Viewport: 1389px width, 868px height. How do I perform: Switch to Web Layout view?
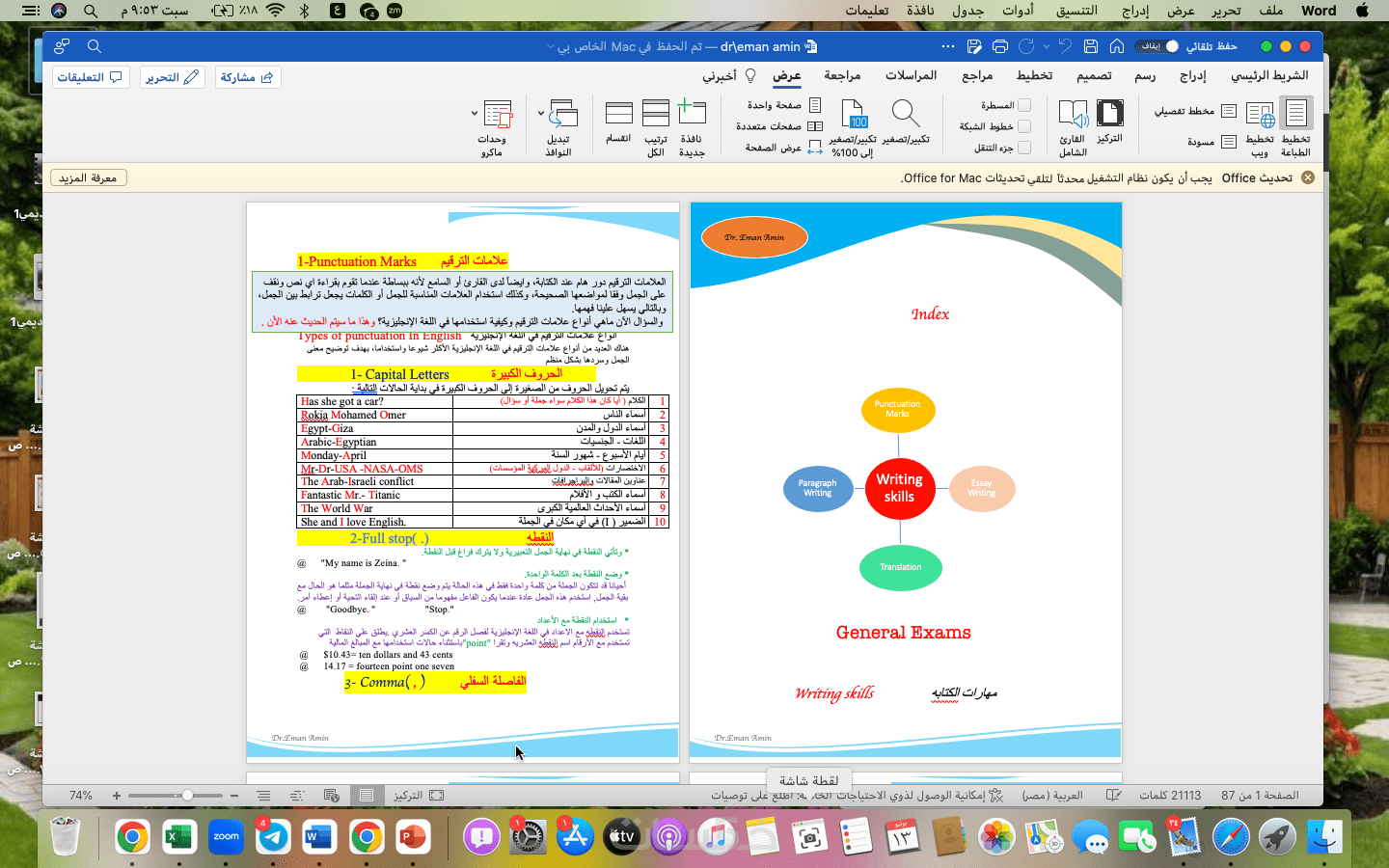click(1260, 114)
